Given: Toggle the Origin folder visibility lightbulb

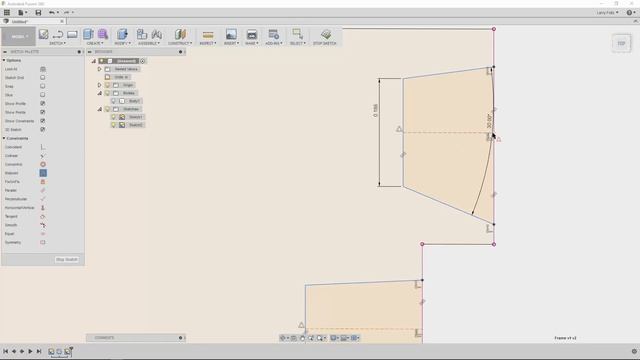Looking at the screenshot, I should (x=108, y=85).
